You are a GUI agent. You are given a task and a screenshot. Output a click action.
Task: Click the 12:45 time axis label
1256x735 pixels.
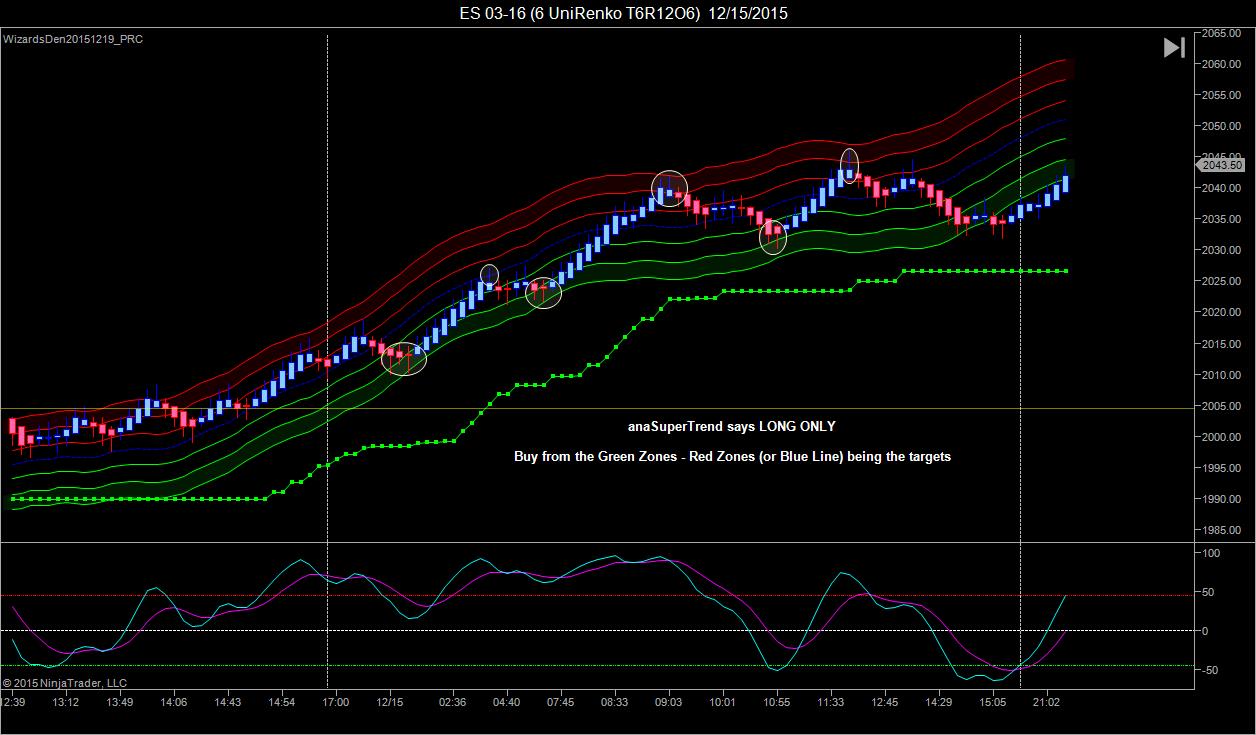point(885,703)
